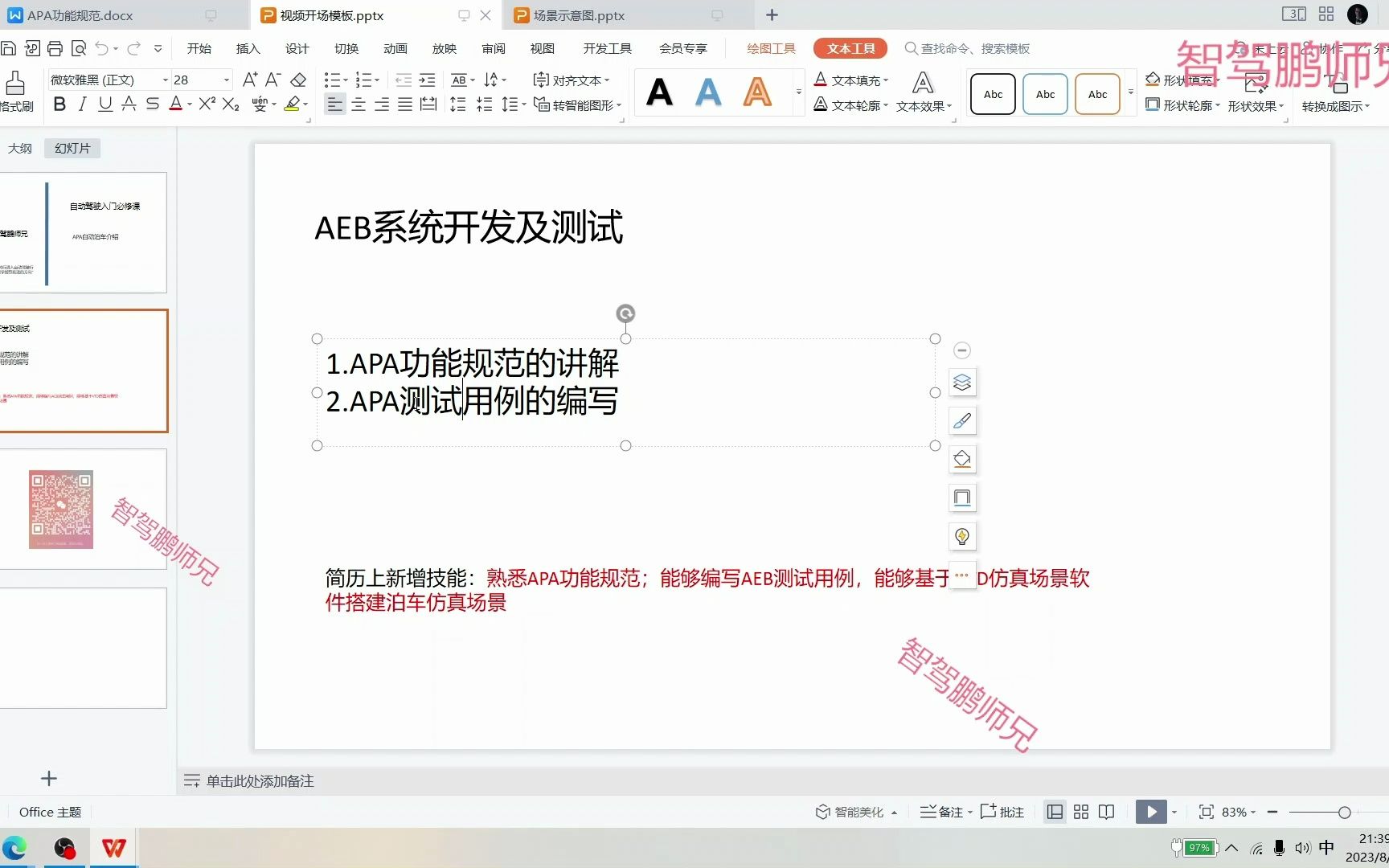The width and height of the screenshot is (1389, 868).
Task: Increase indent level
Action: tap(427, 80)
